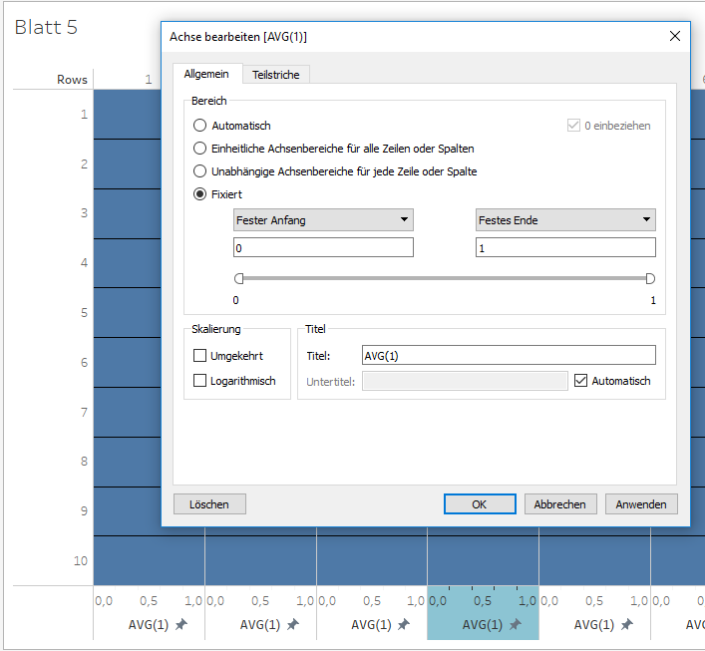Switch to the Teilstriche tab
This screenshot has height=651, width=705.
(x=276, y=75)
